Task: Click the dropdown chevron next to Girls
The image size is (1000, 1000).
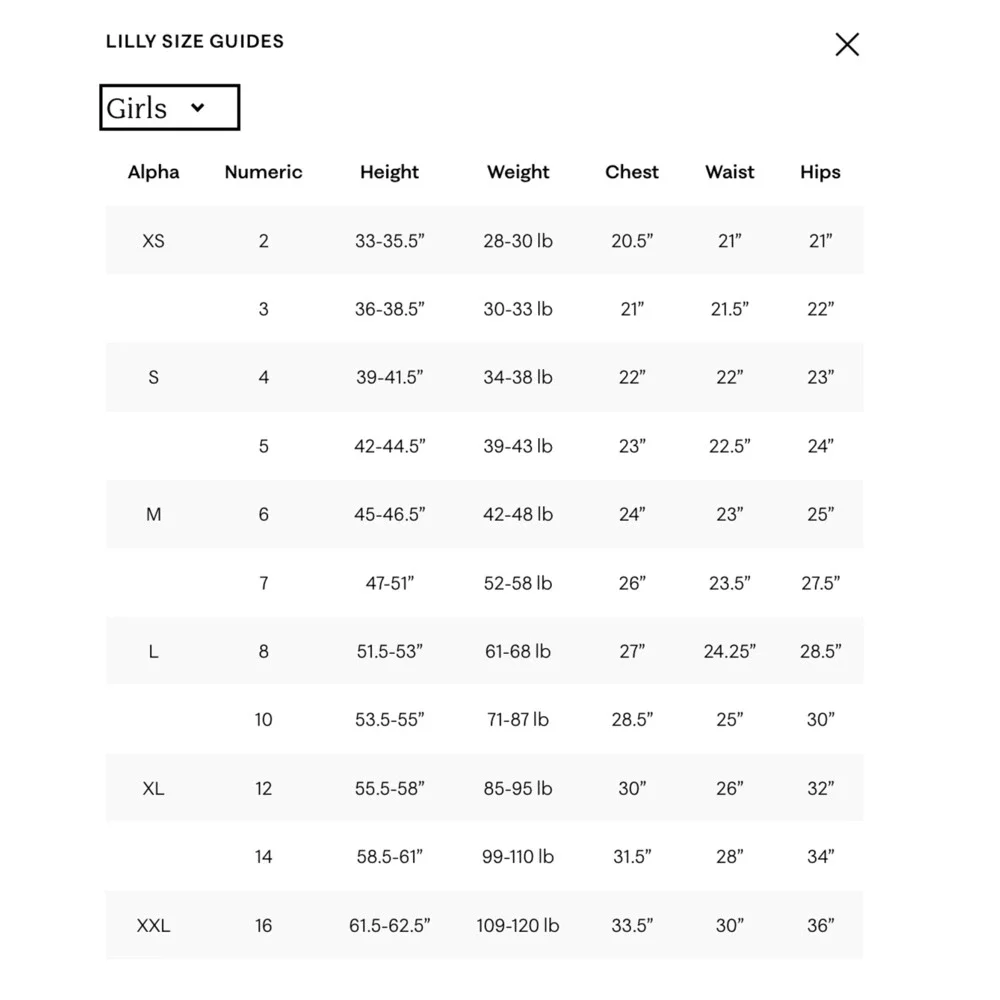Action: point(198,107)
